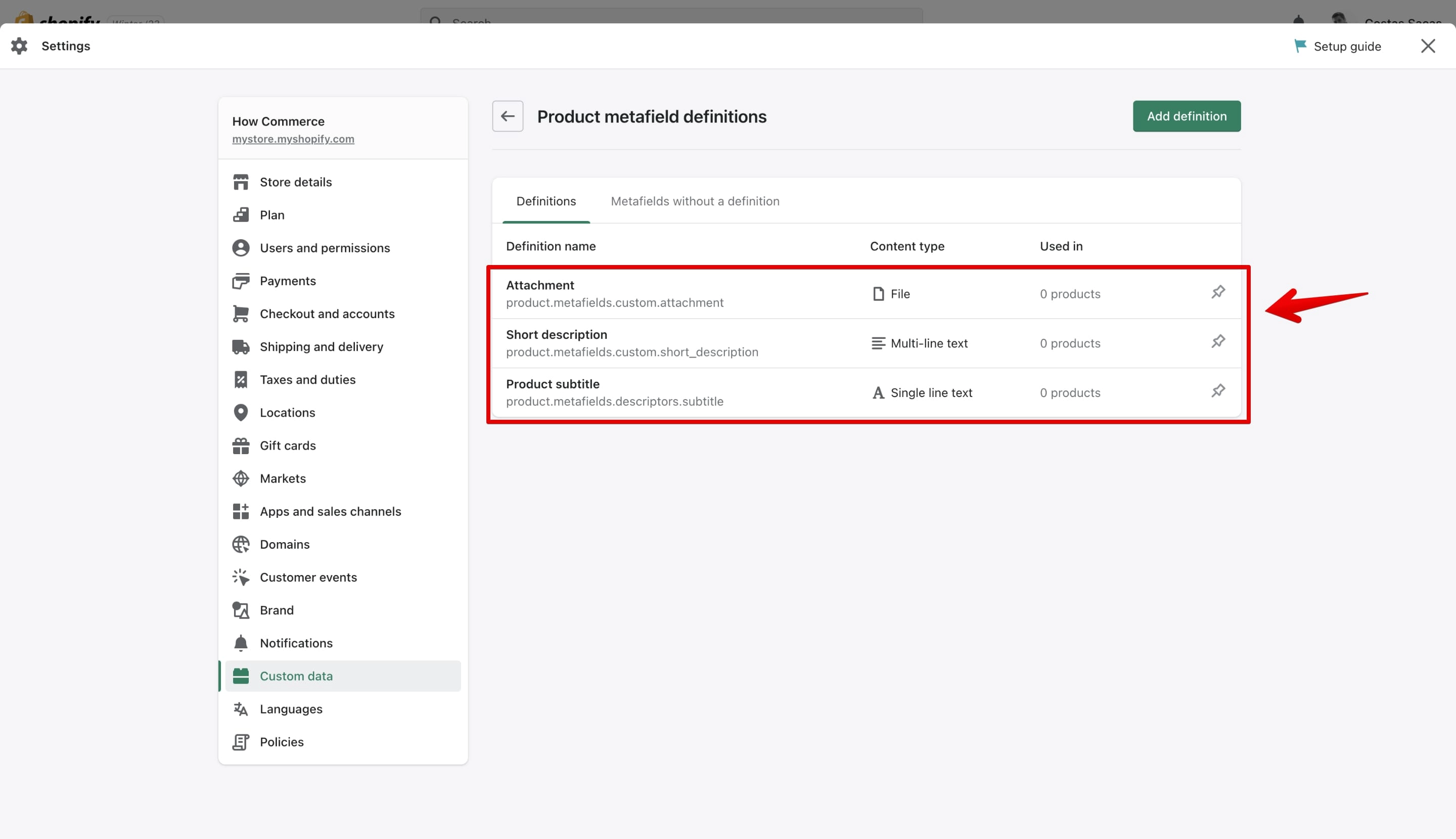The height and width of the screenshot is (839, 1456).
Task: Click the Markets globe icon
Action: pyautogui.click(x=241, y=478)
